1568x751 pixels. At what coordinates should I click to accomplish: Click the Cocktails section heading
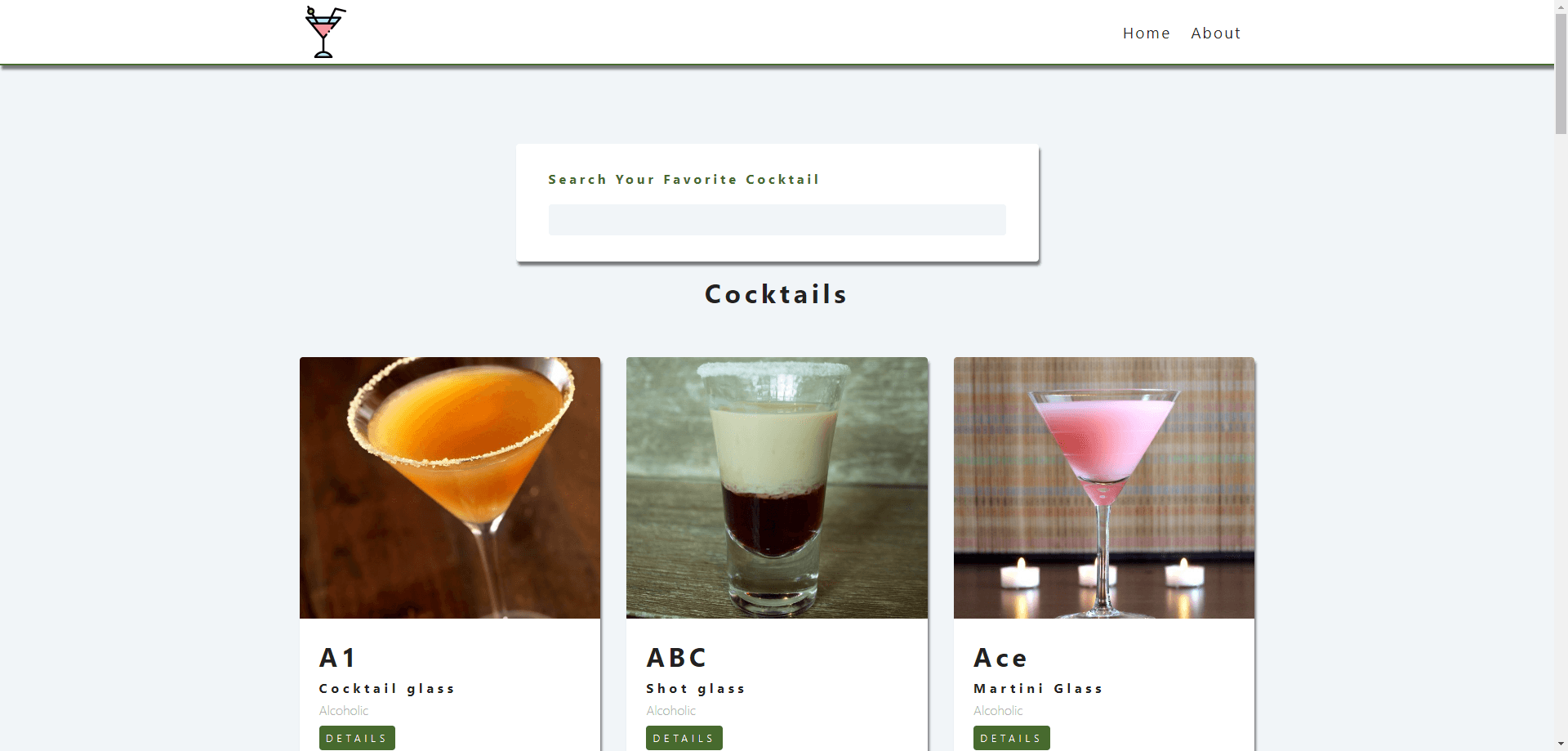point(776,294)
